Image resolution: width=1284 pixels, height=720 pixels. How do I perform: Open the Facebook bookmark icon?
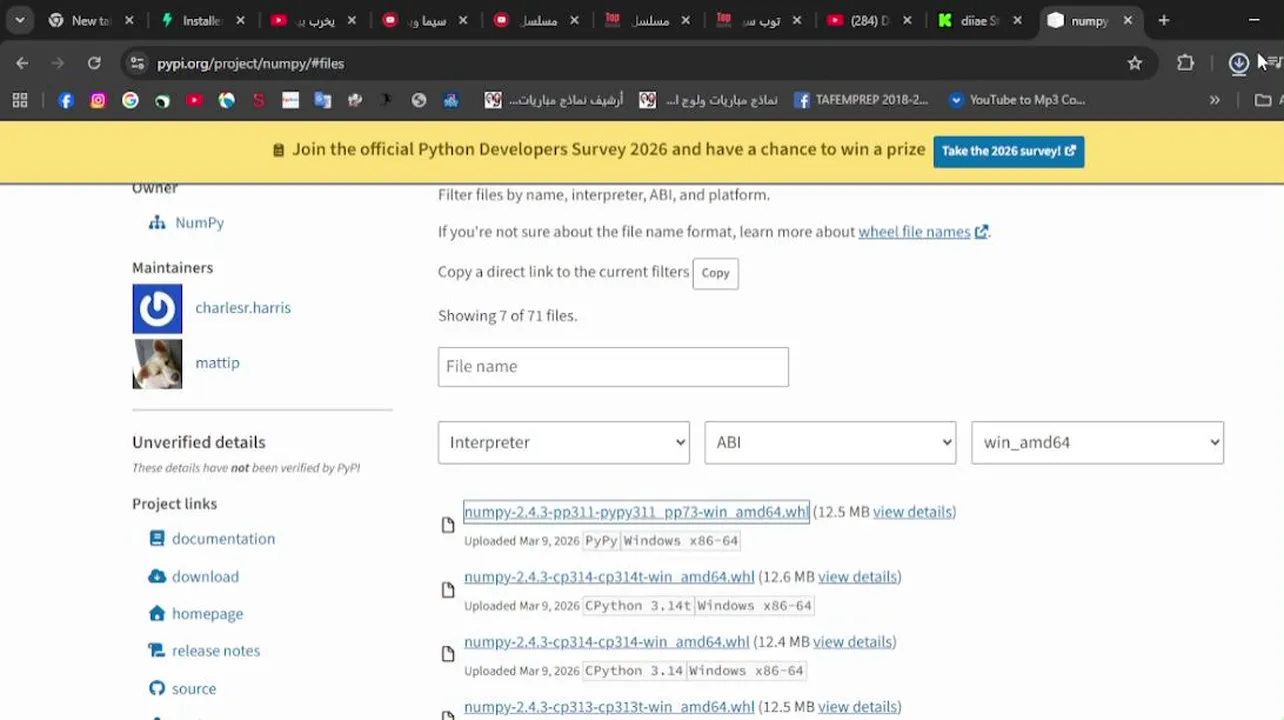pos(66,100)
